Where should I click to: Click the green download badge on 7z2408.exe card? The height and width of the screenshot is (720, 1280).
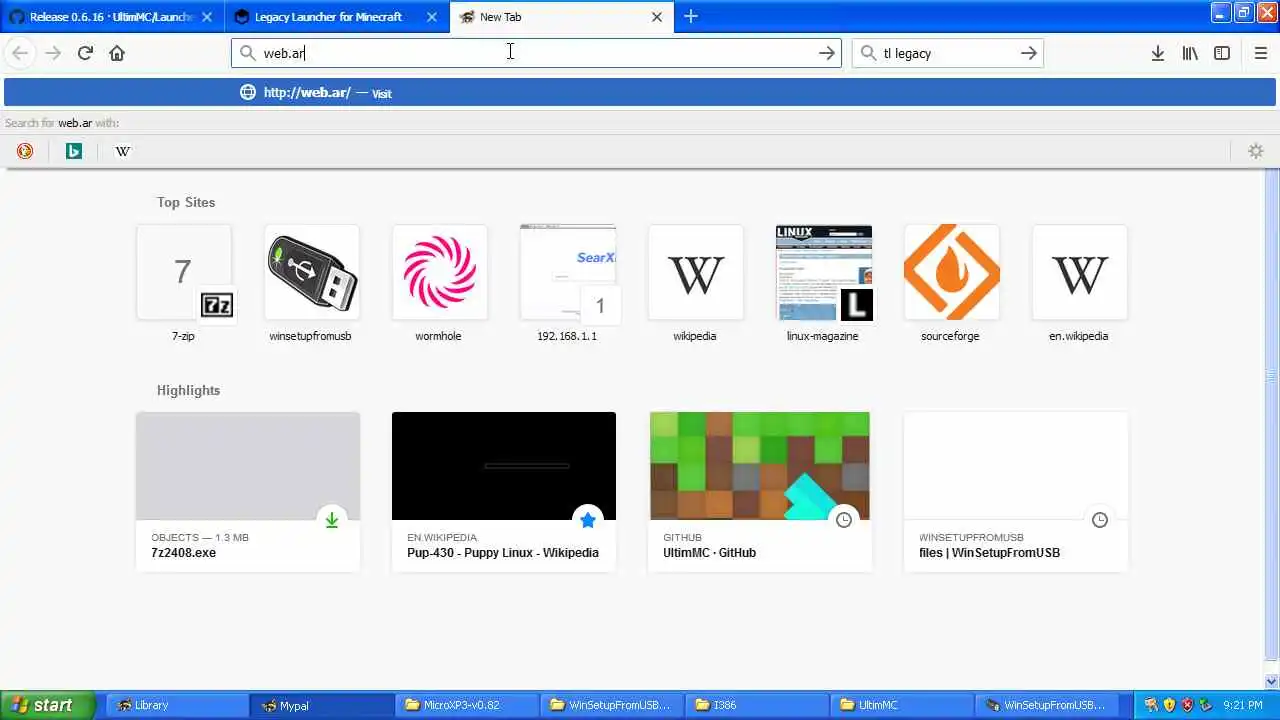(x=332, y=520)
